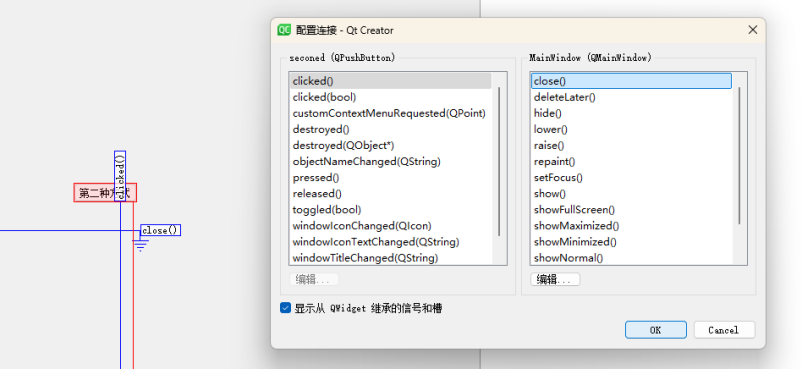Click the red 第二种方式 button on canvas
802x369 pixels.
click(105, 193)
